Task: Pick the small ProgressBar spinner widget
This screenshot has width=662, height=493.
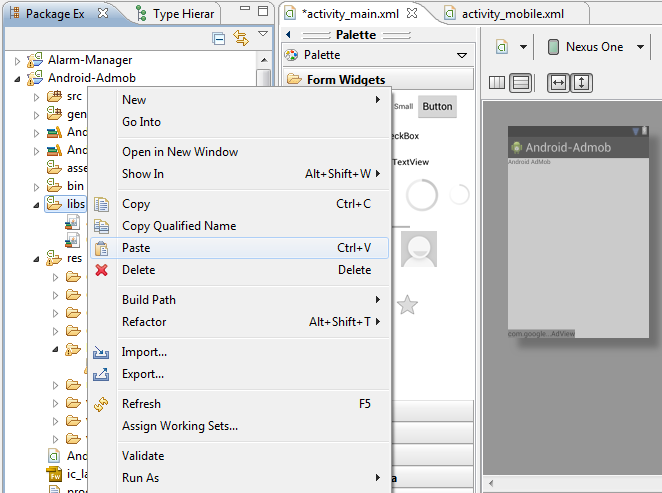Action: (x=459, y=194)
